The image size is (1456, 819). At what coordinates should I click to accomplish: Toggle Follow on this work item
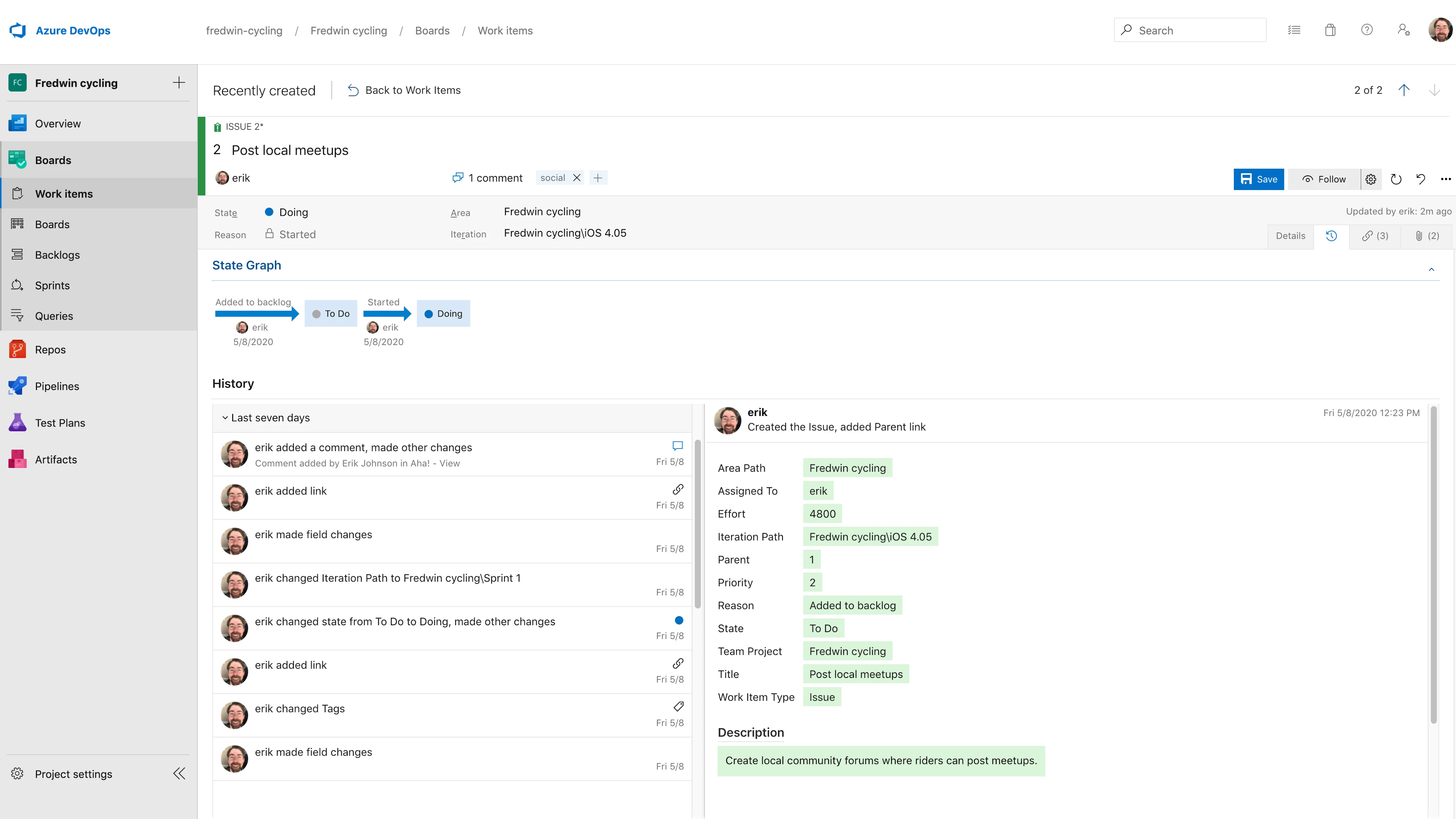point(1324,179)
